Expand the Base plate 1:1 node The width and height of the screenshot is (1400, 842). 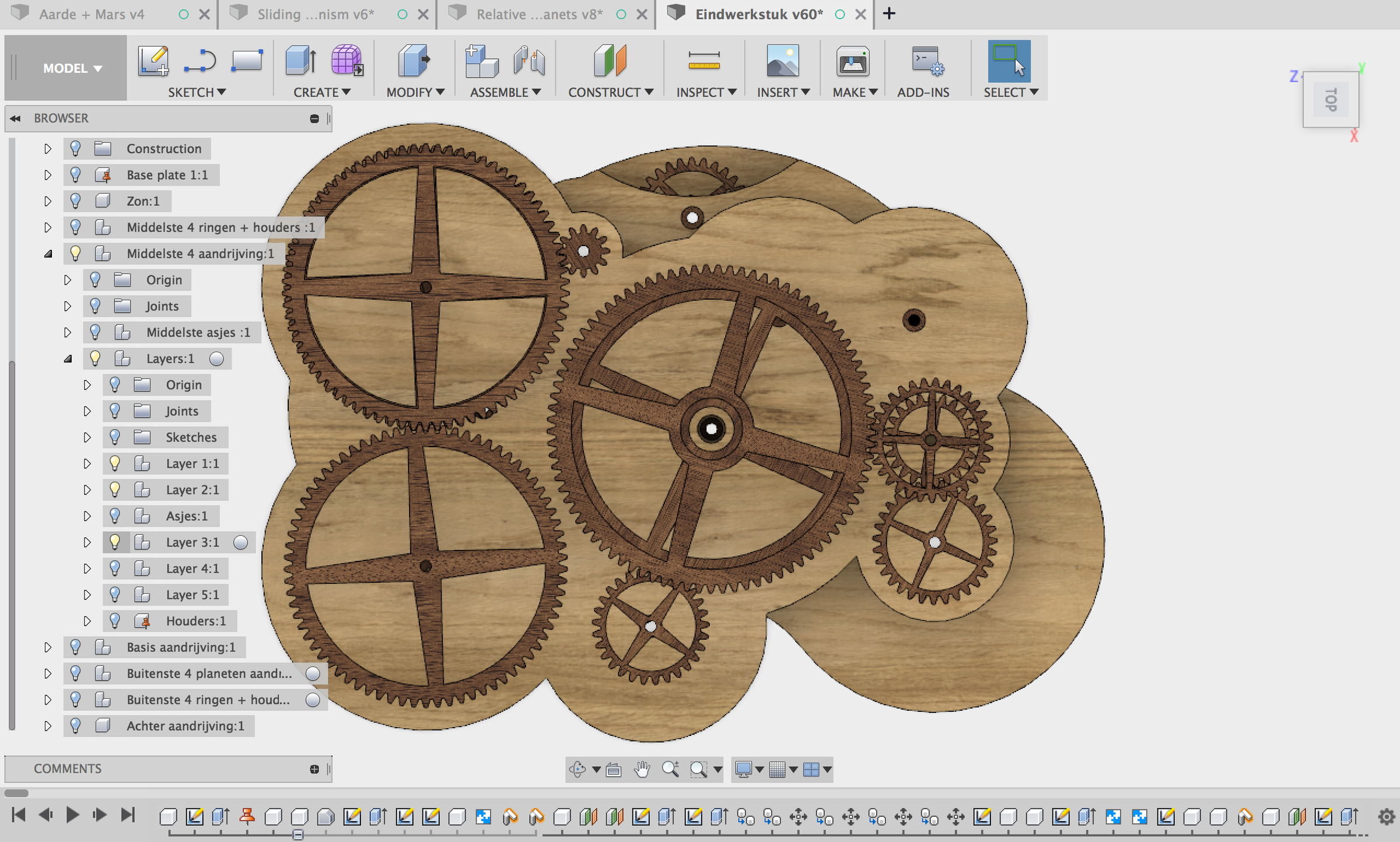pos(48,175)
